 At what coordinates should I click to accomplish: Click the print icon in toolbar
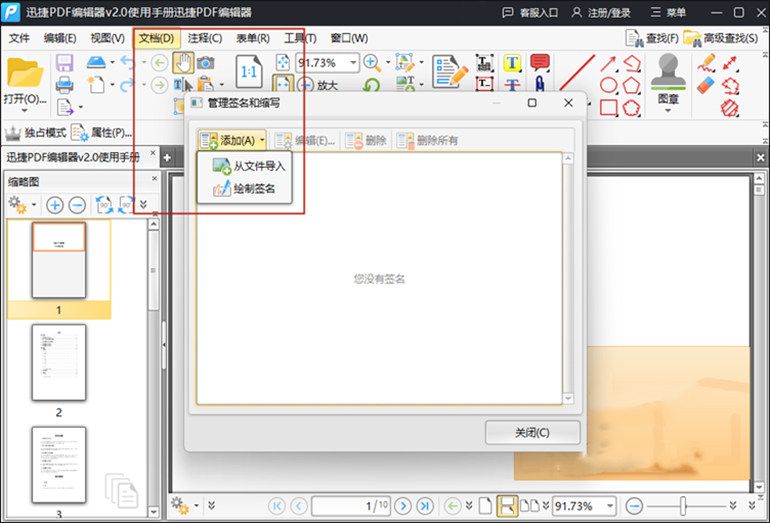click(x=64, y=85)
